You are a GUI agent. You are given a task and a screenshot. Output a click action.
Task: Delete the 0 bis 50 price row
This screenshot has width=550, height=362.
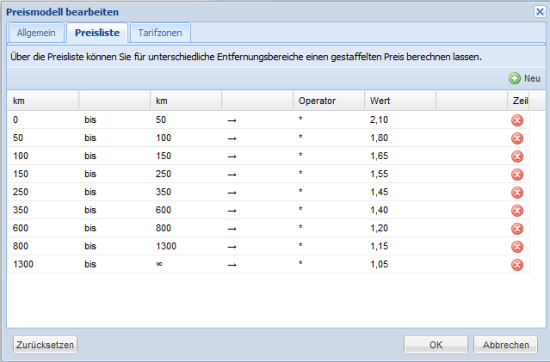[517, 120]
